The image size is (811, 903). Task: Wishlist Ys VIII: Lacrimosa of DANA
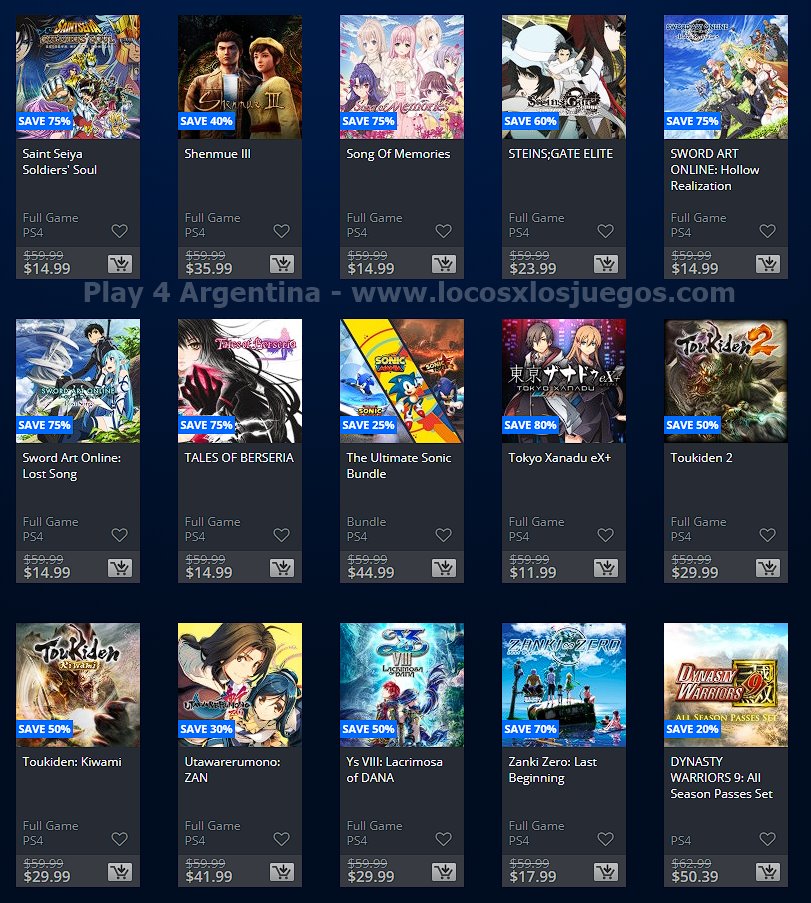(x=444, y=839)
